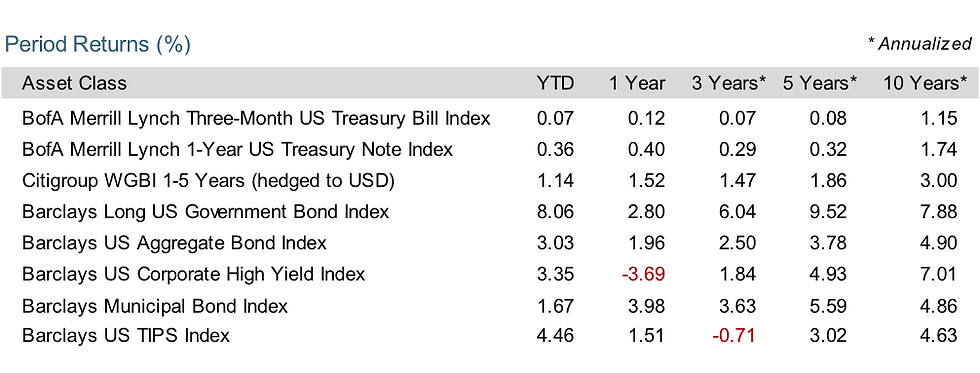Click Barclays US TIPS Index label

point(126,336)
